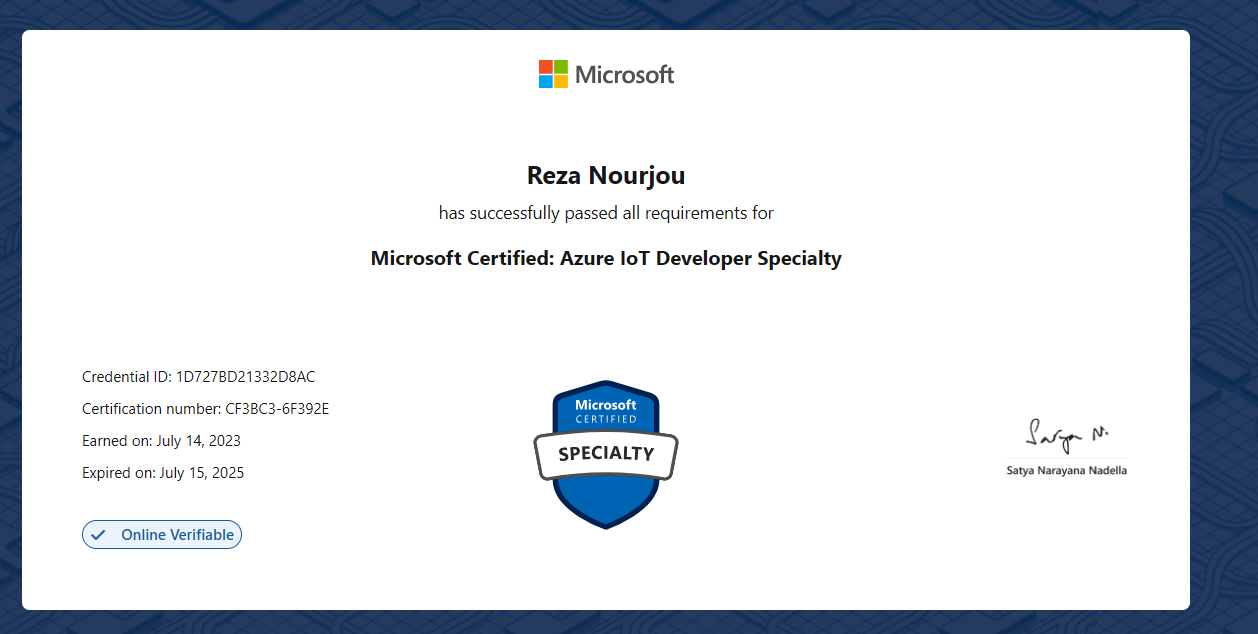Click the Certification number CF3BC3-6F392E line
Viewport: 1258px width, 634px height.
206,409
